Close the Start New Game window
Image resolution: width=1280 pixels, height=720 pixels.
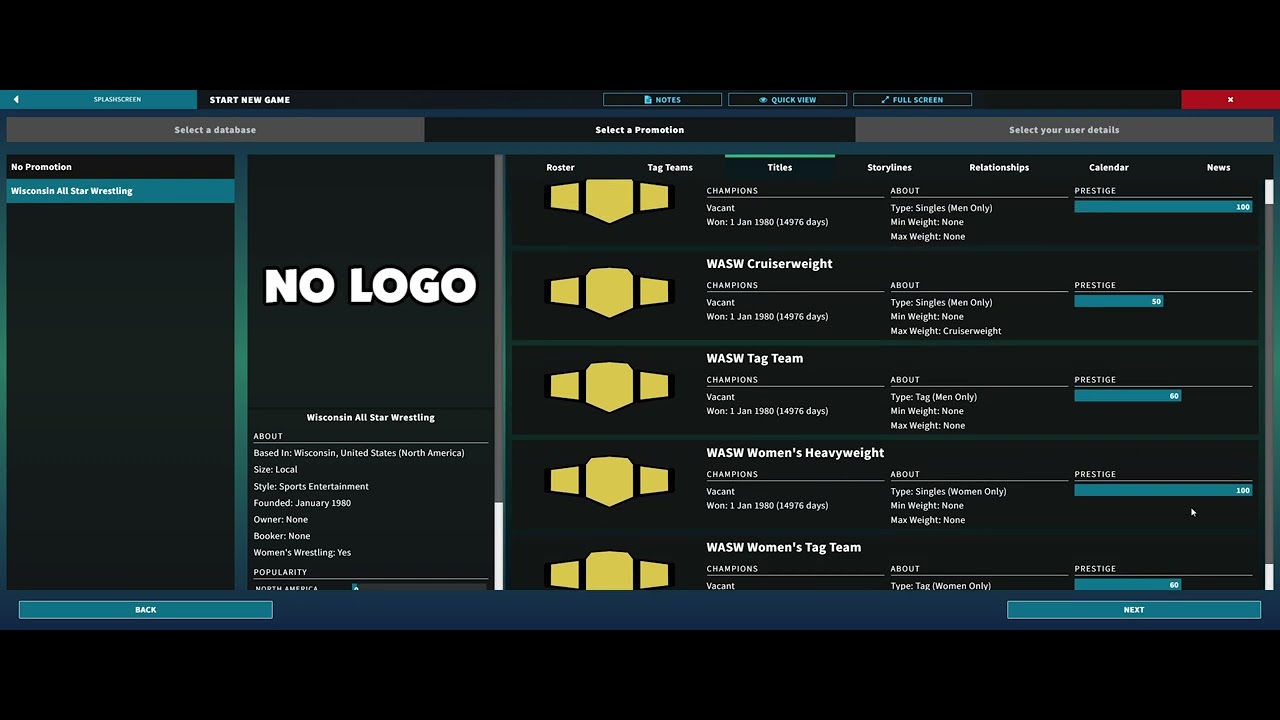[1230, 100]
